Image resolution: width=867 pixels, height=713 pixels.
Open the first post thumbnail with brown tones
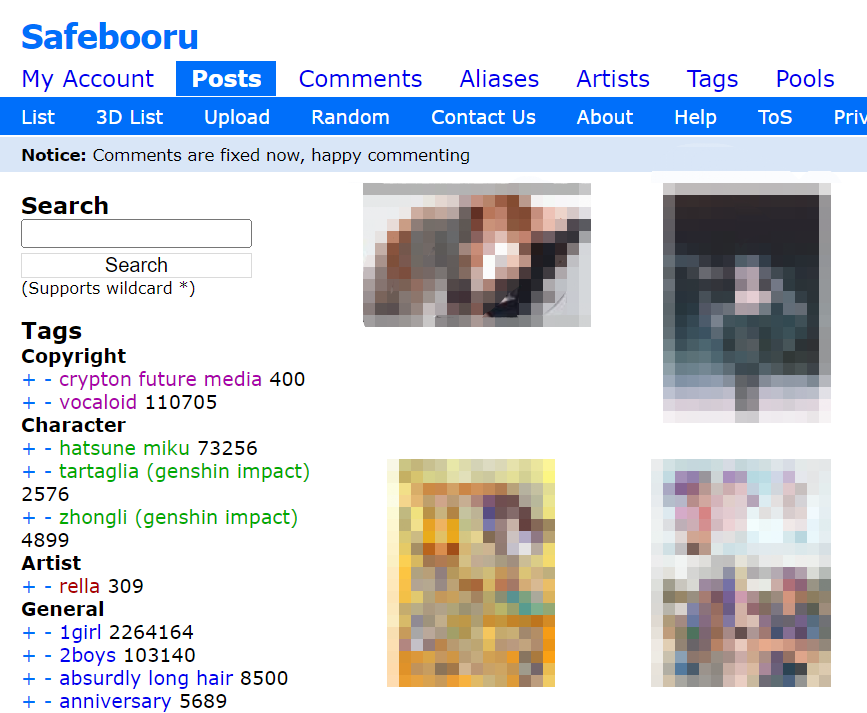coord(477,255)
